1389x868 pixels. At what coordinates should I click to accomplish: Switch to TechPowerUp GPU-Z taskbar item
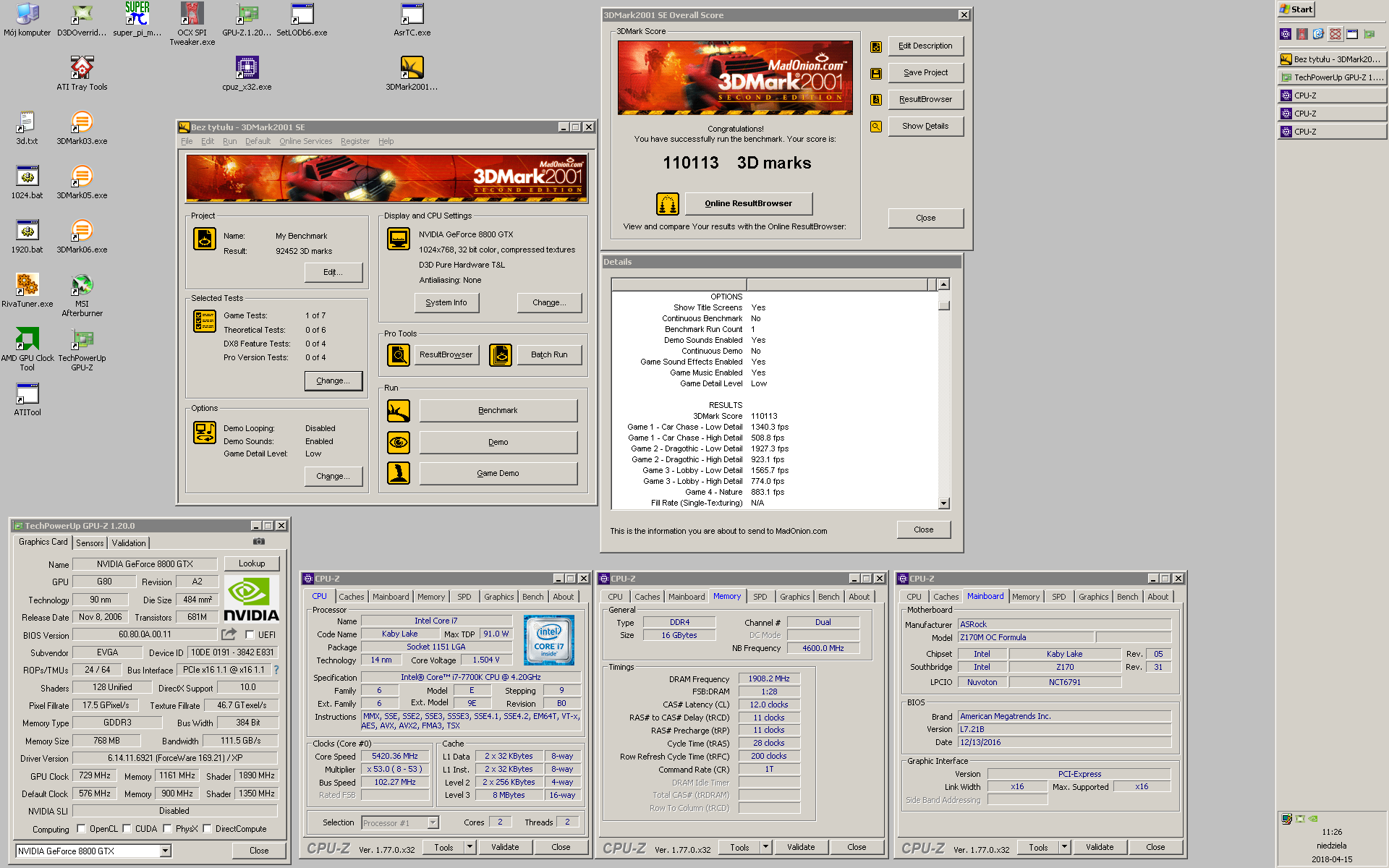click(1332, 77)
